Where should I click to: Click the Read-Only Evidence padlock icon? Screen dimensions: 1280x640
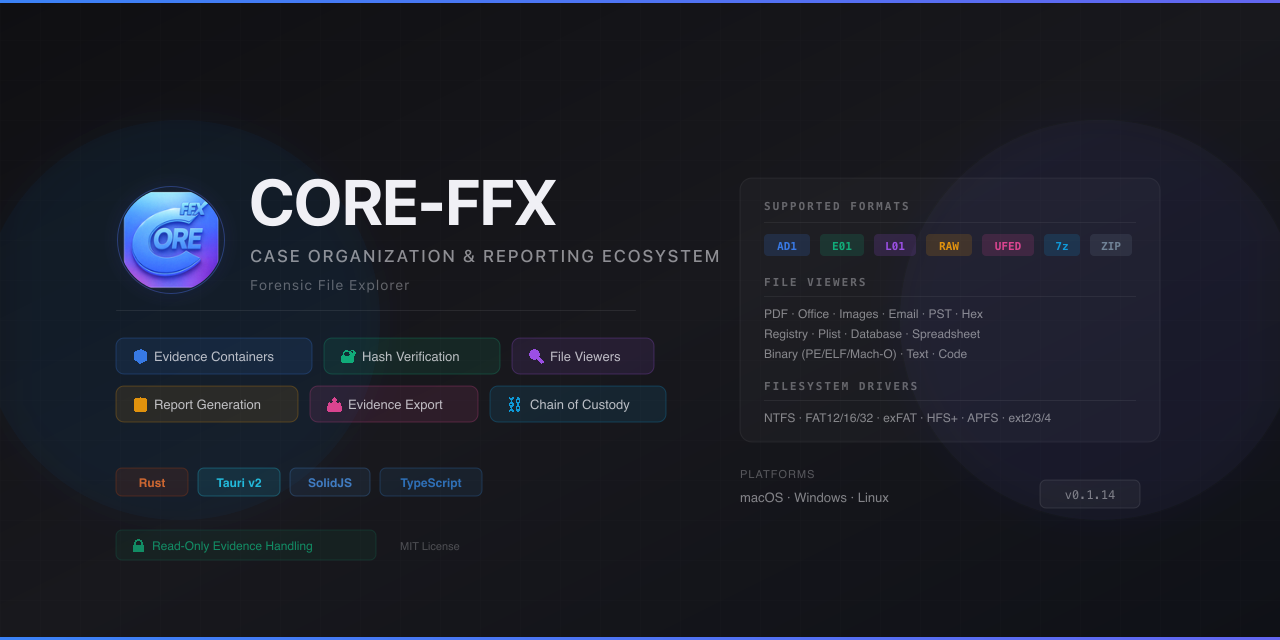139,546
